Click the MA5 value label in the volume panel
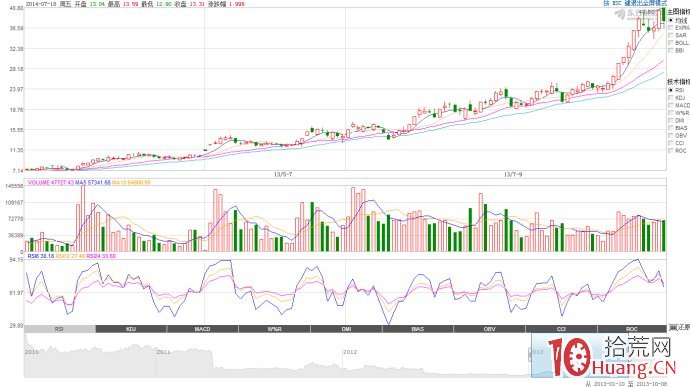Screen dimensions: 690x387 coord(92,182)
